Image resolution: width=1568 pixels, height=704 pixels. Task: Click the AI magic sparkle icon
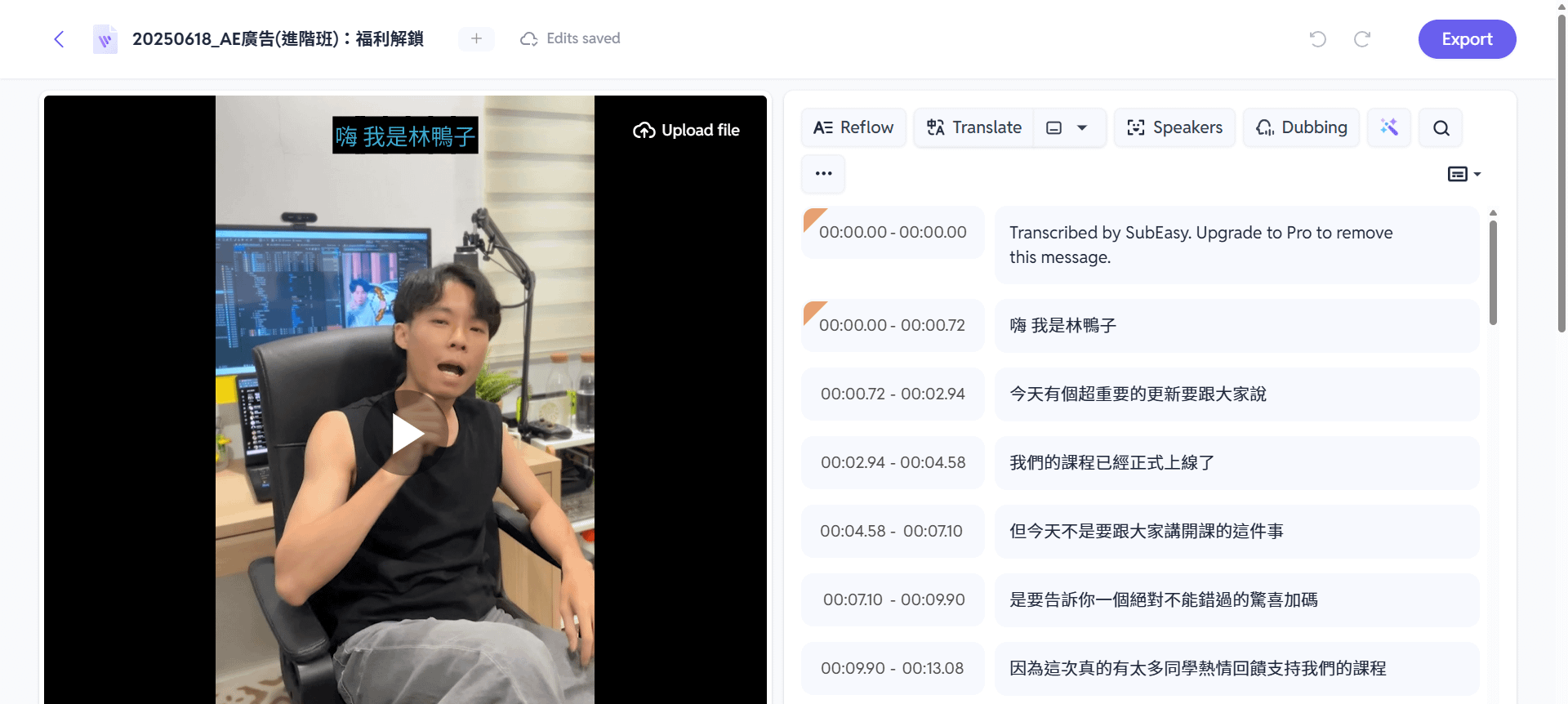[1388, 127]
